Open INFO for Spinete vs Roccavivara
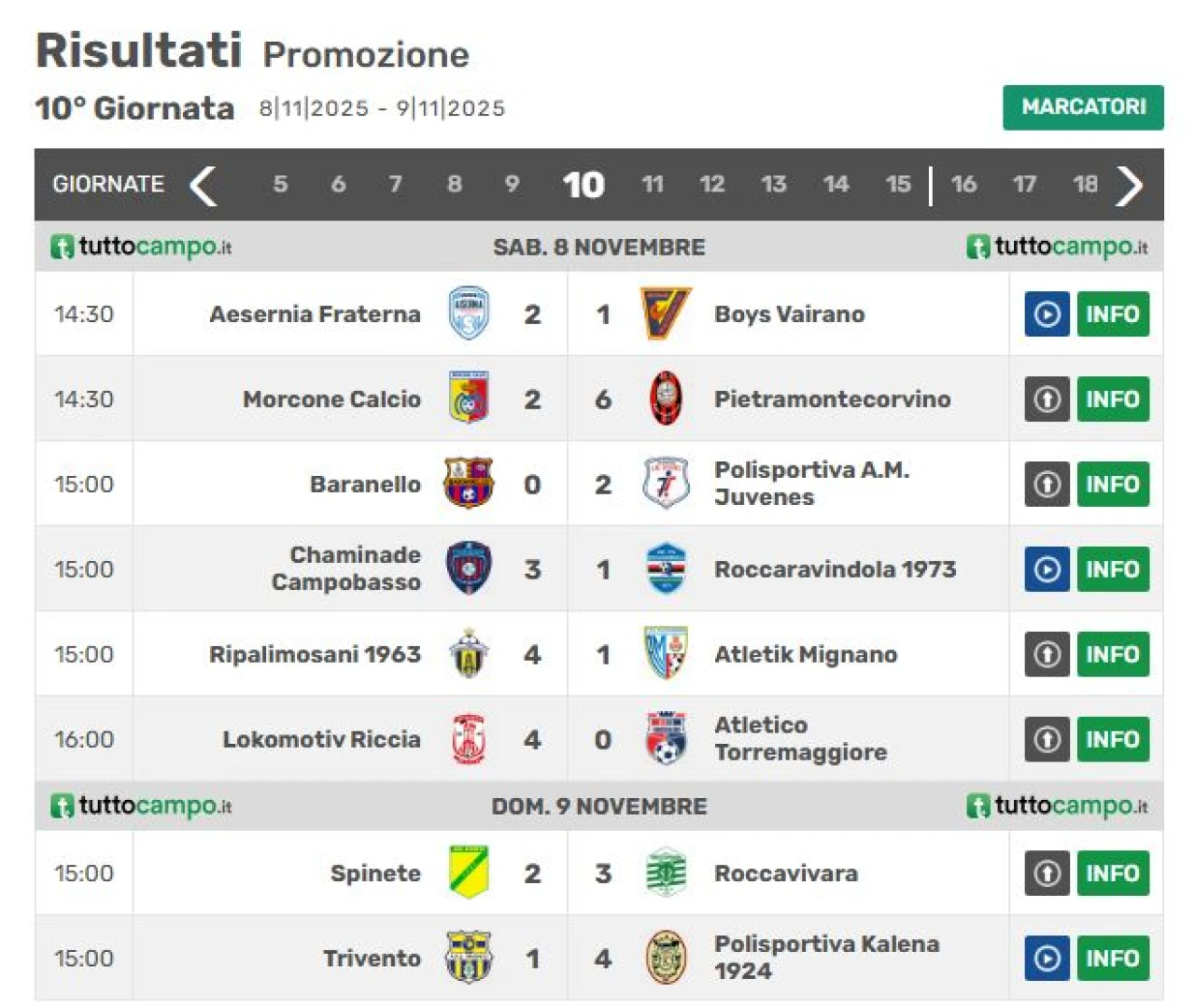 tap(1112, 874)
